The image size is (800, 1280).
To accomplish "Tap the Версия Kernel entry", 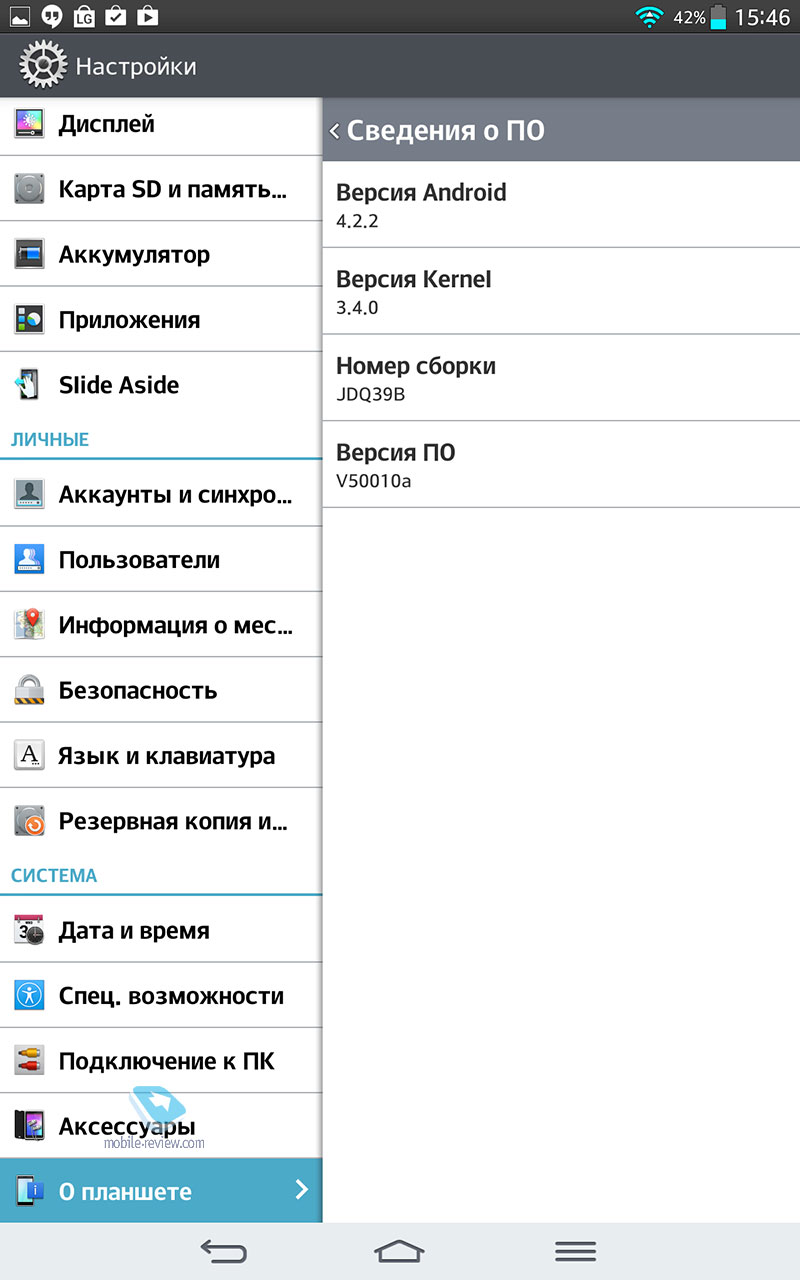I will 561,291.
